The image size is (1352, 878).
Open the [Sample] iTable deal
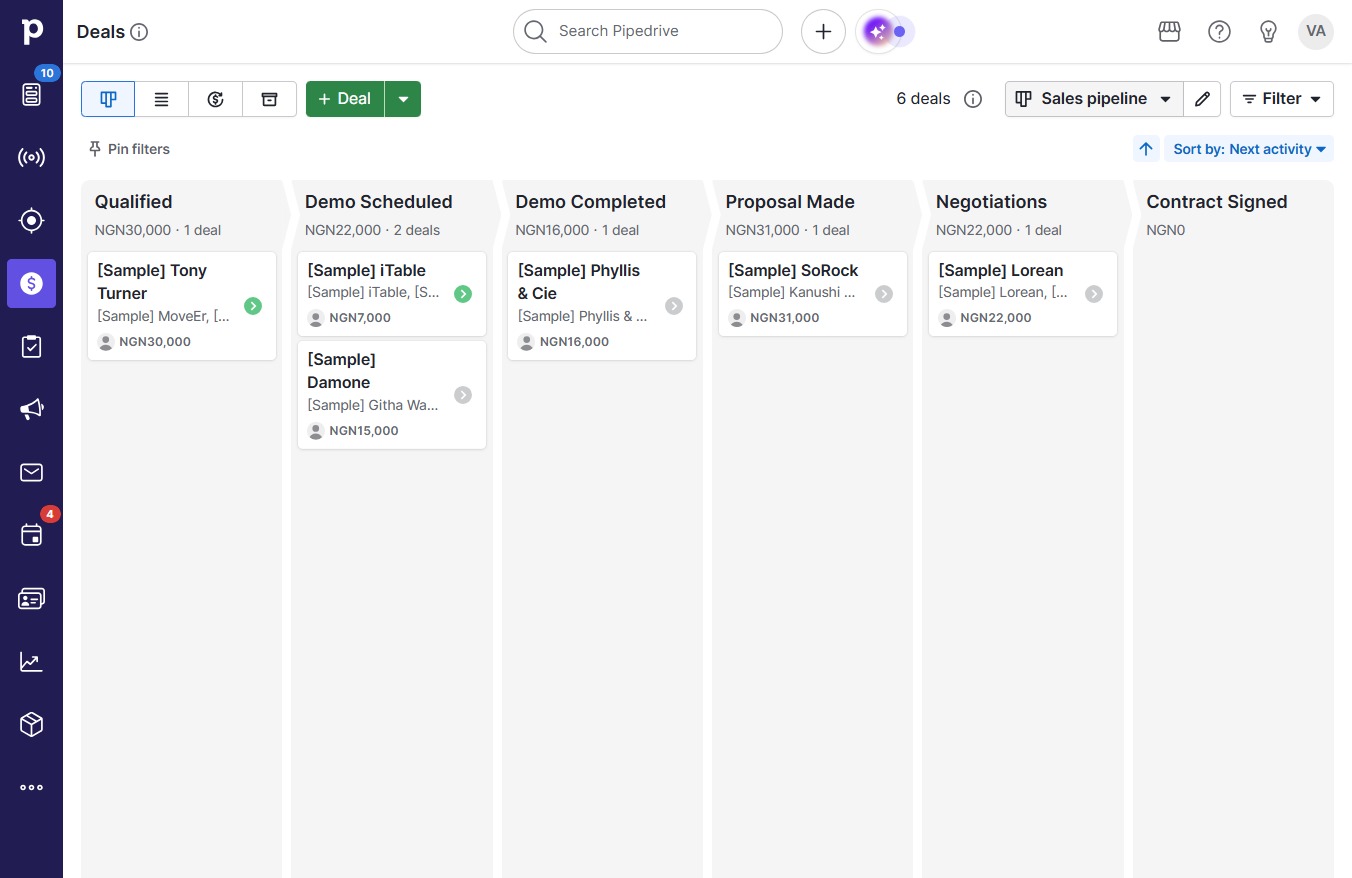coord(392,294)
